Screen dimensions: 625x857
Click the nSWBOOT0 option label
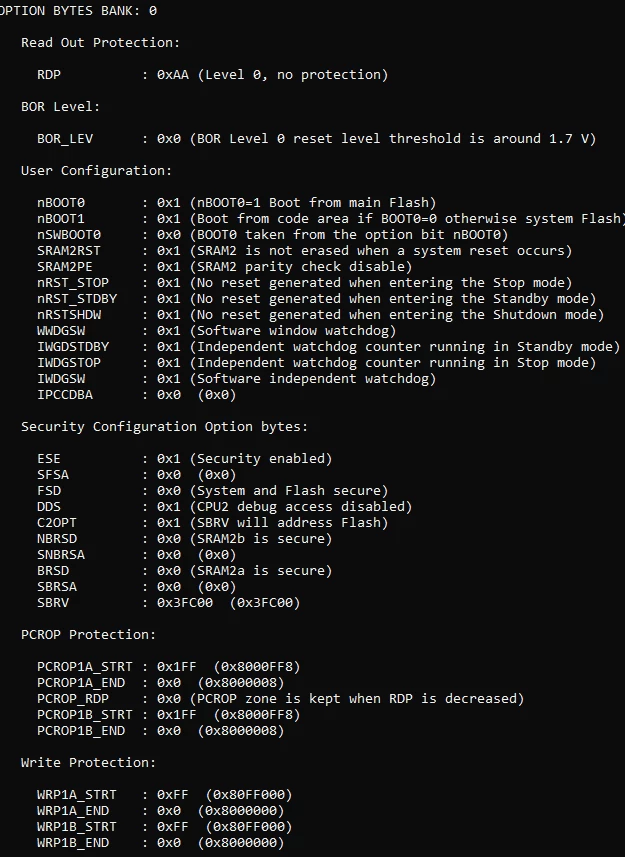click(x=69, y=234)
